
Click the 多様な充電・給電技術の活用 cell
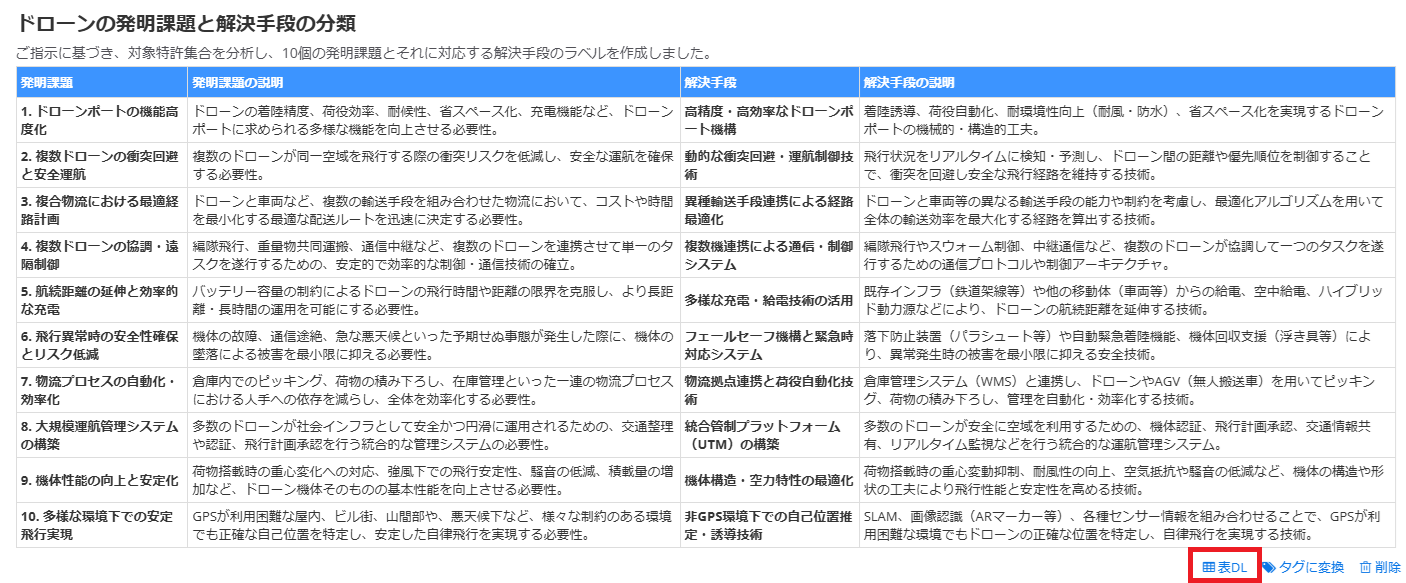(768, 300)
